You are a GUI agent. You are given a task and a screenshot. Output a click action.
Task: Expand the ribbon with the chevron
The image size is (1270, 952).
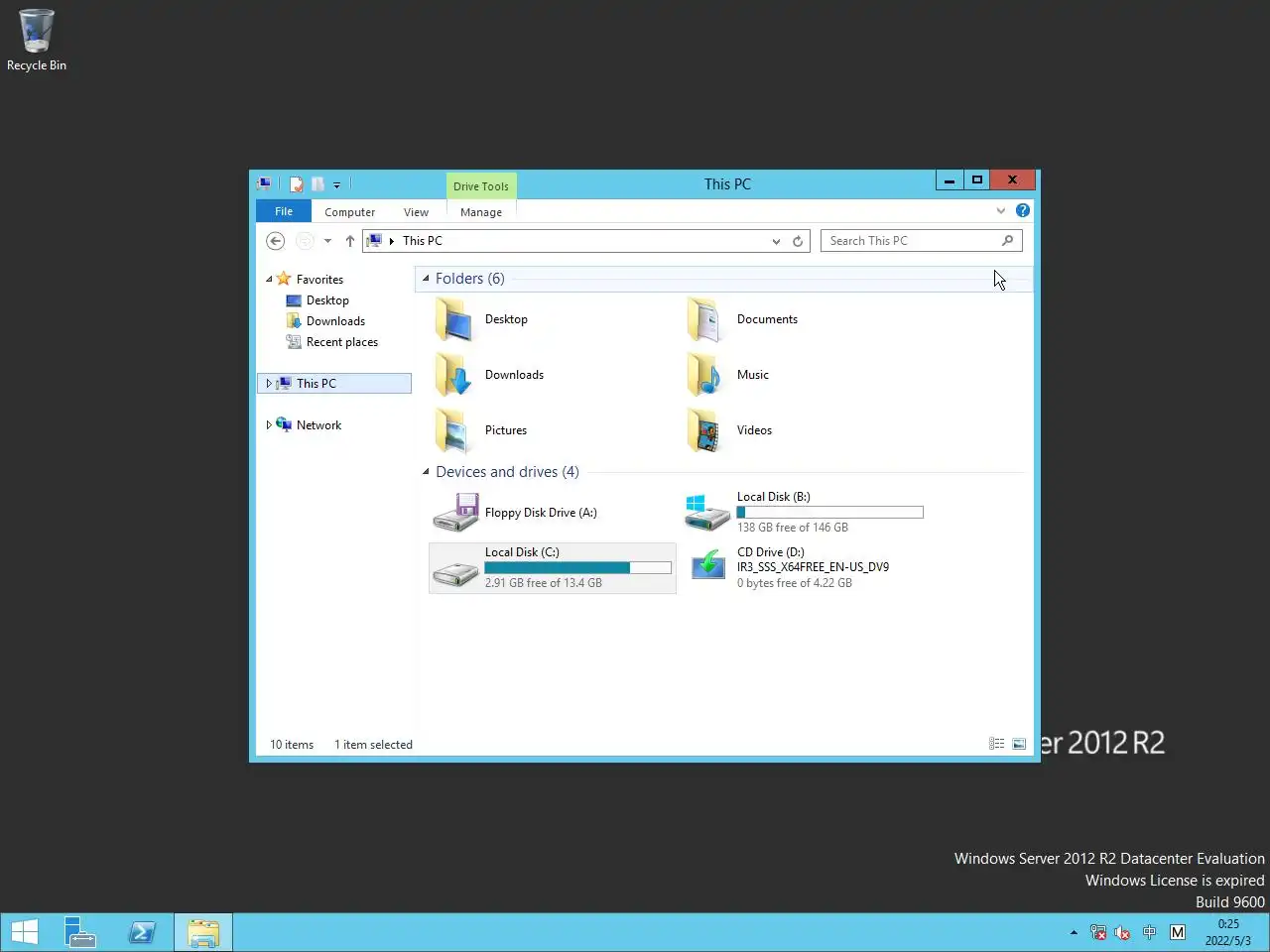tap(1000, 211)
